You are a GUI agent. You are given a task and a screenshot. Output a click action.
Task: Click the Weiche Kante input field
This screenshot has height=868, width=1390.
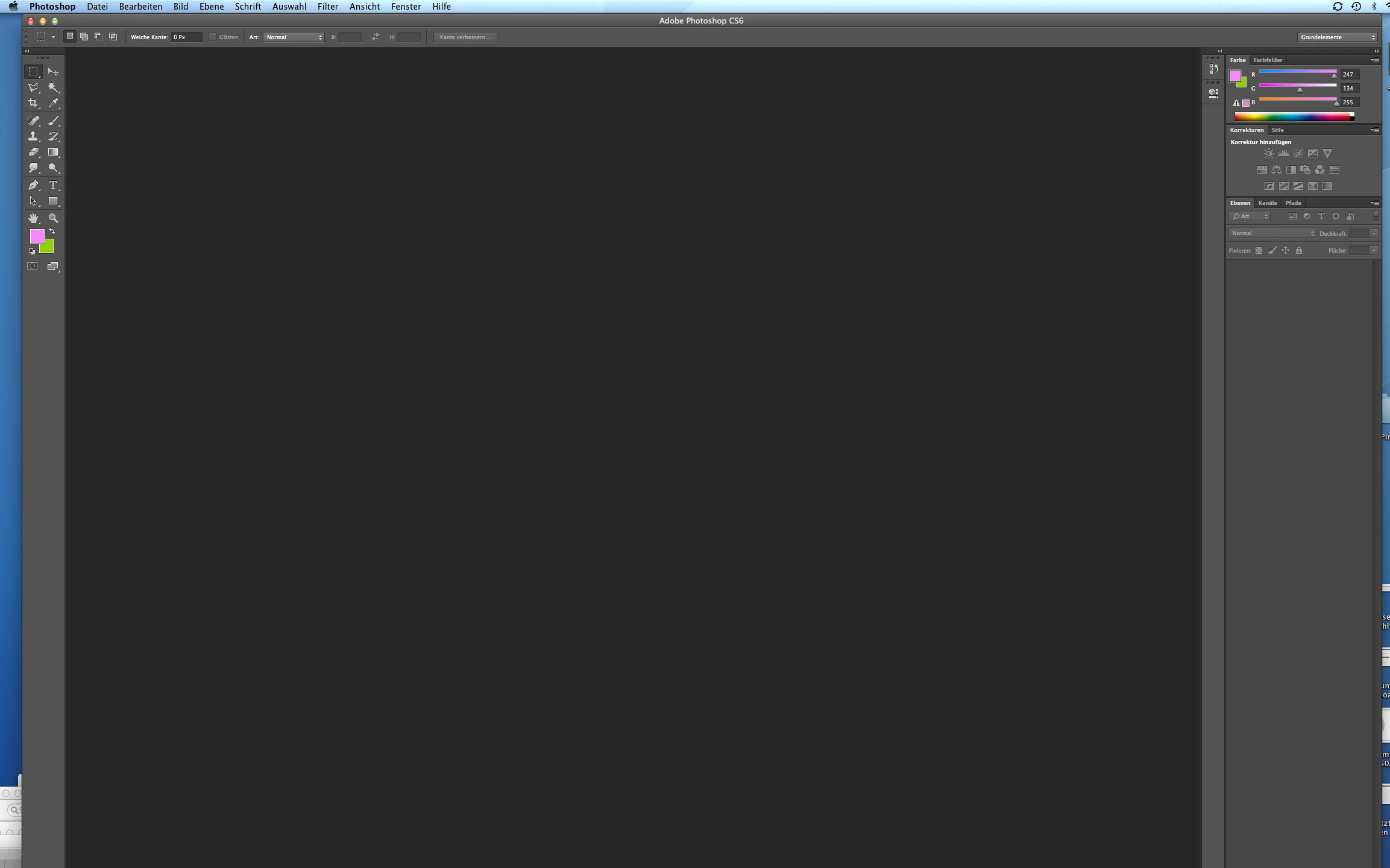pos(186,37)
